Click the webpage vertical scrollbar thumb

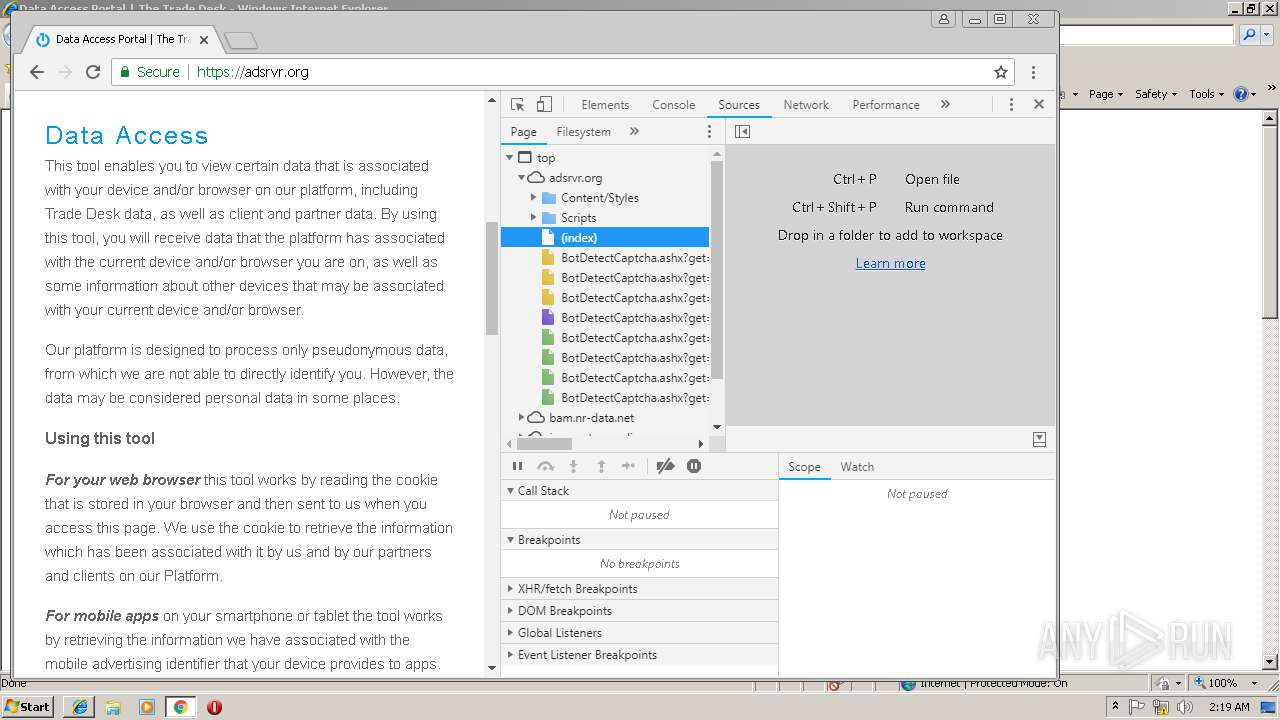(x=492, y=278)
